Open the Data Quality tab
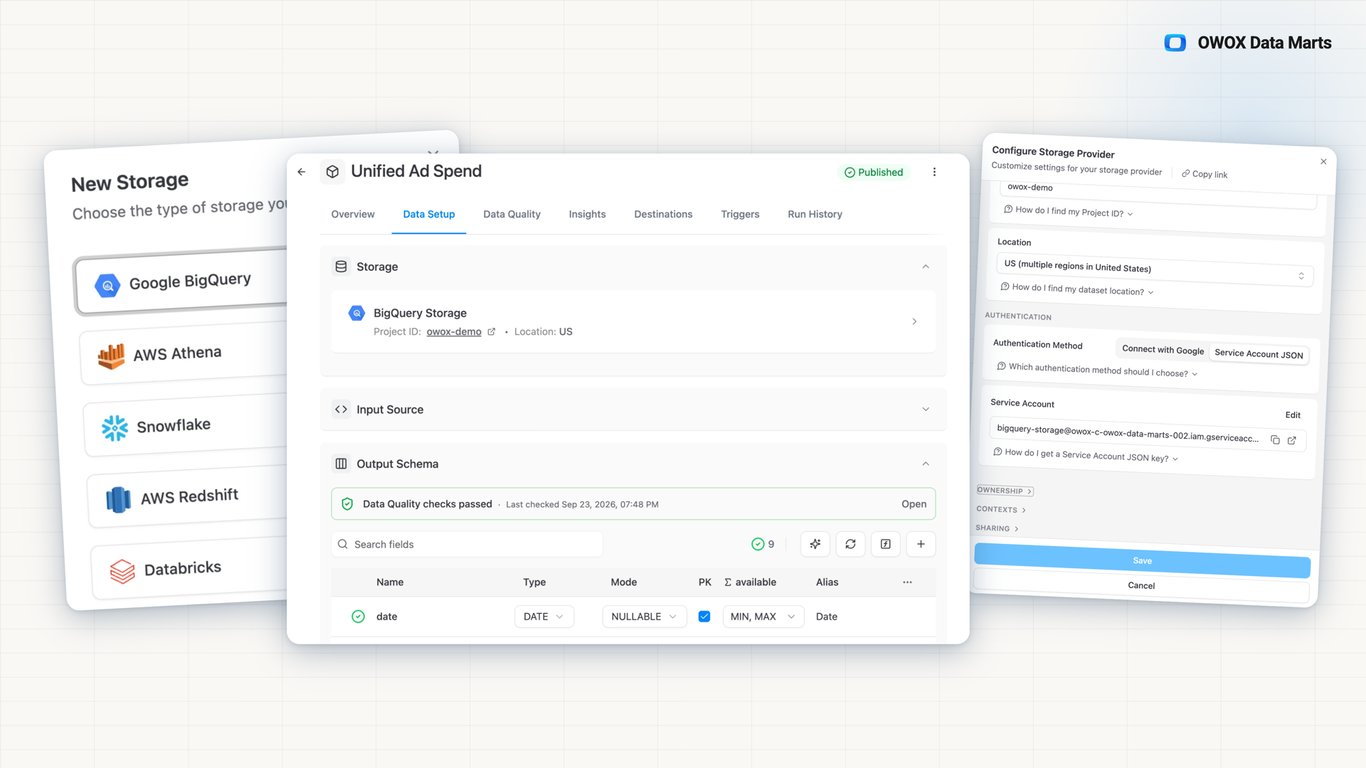 tap(512, 214)
